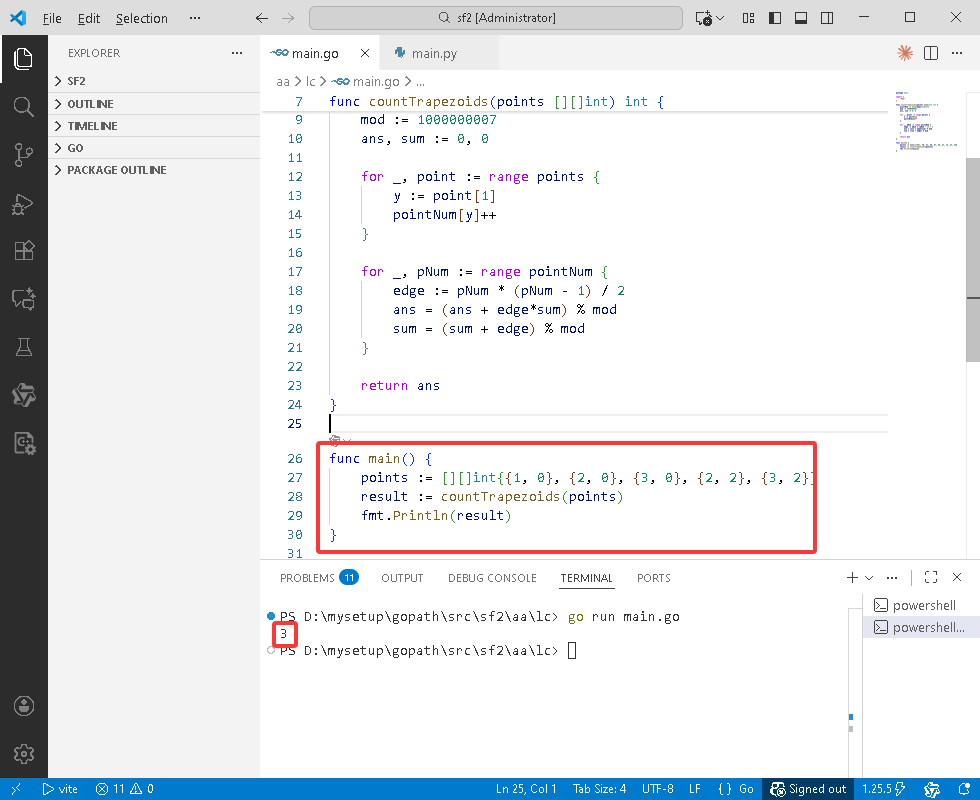Open the Accounts icon in activity bar

coord(24,706)
